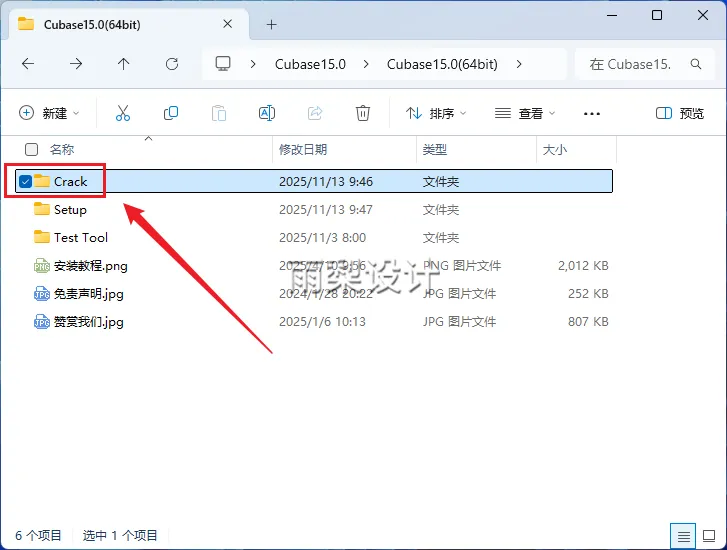Copy the selected item
The height and width of the screenshot is (550, 727).
tap(171, 113)
